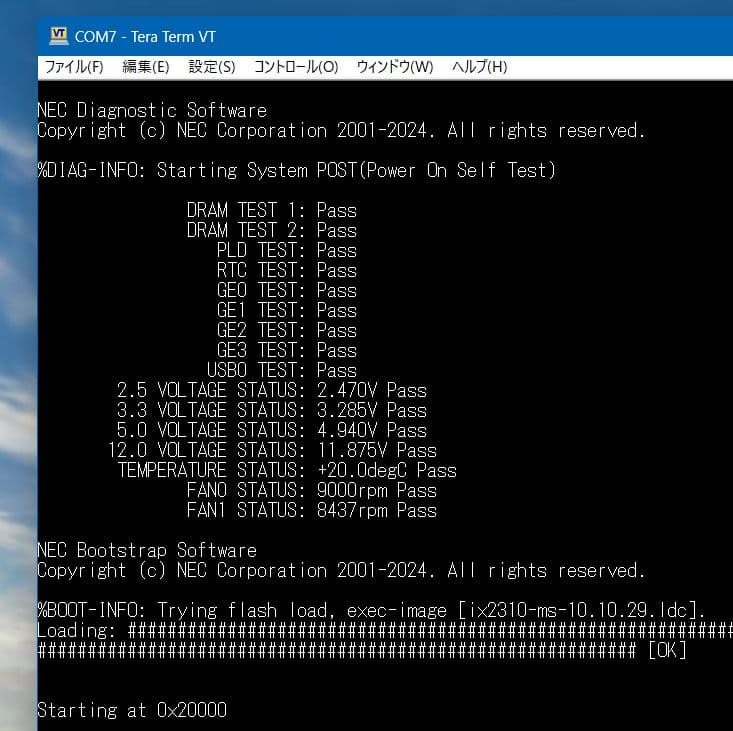Click the TEMPERATURE STATUS +20.0degC line

pos(287,470)
